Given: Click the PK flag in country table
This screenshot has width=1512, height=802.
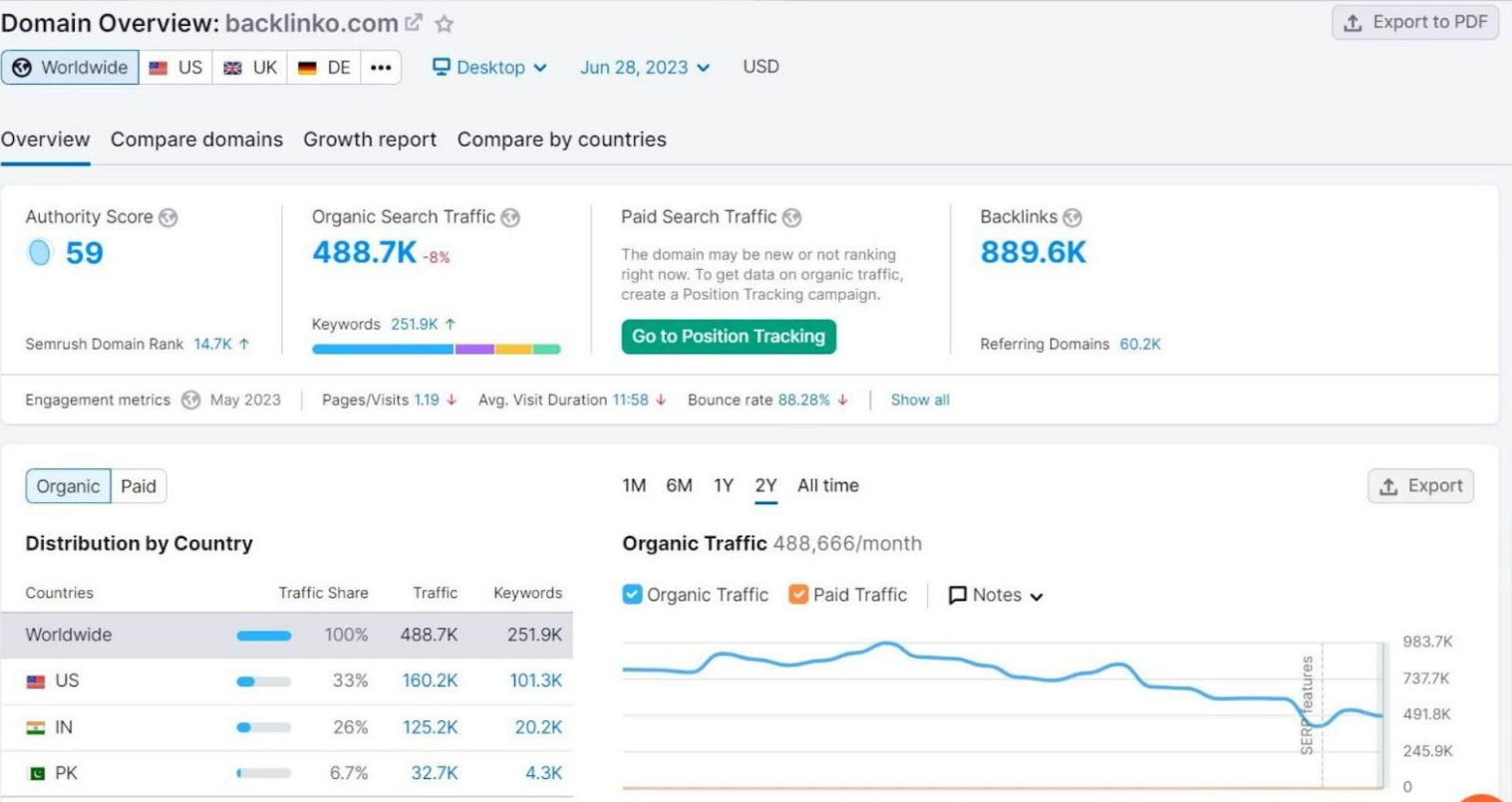Looking at the screenshot, I should pos(36,774).
